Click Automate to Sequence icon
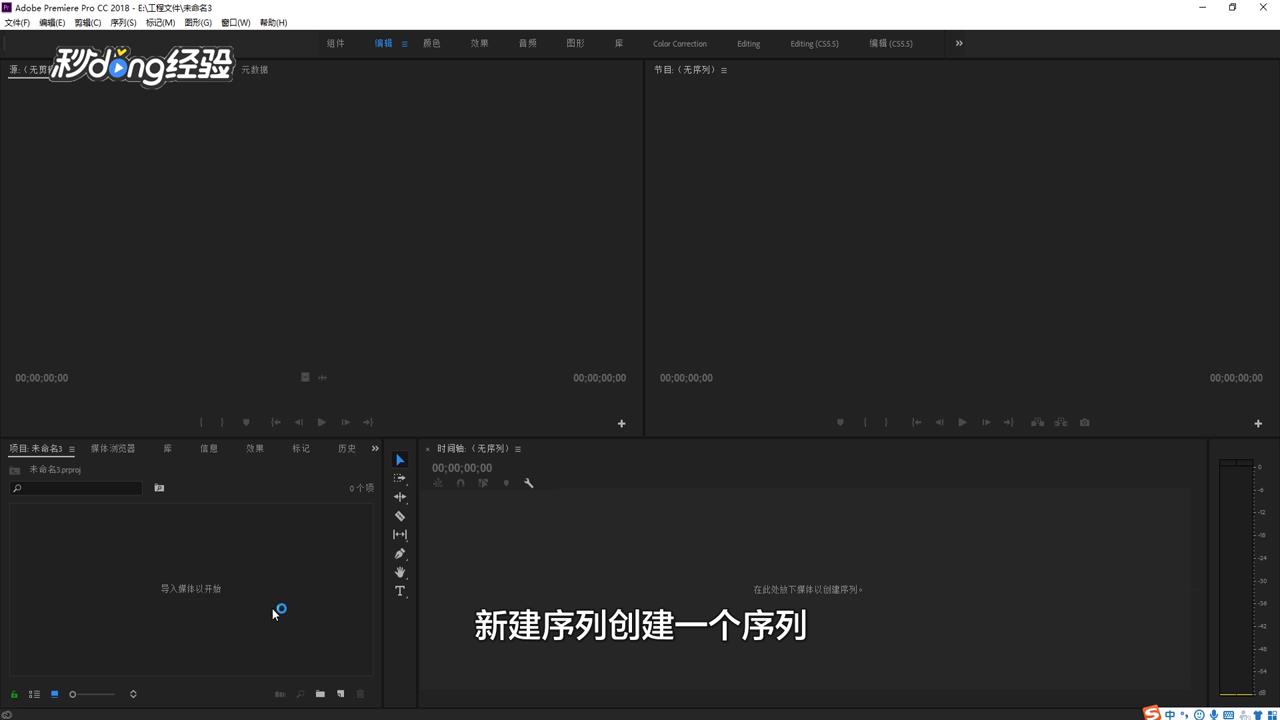 (x=280, y=694)
